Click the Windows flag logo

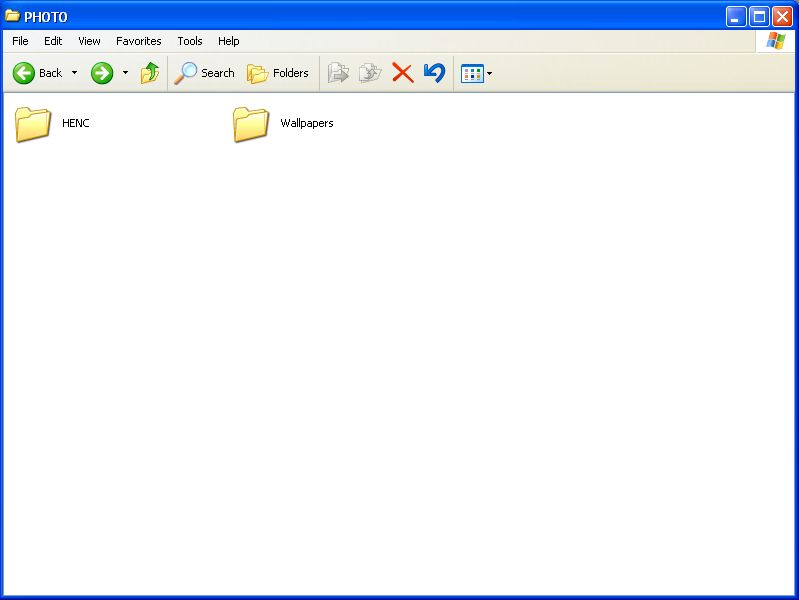(x=776, y=41)
